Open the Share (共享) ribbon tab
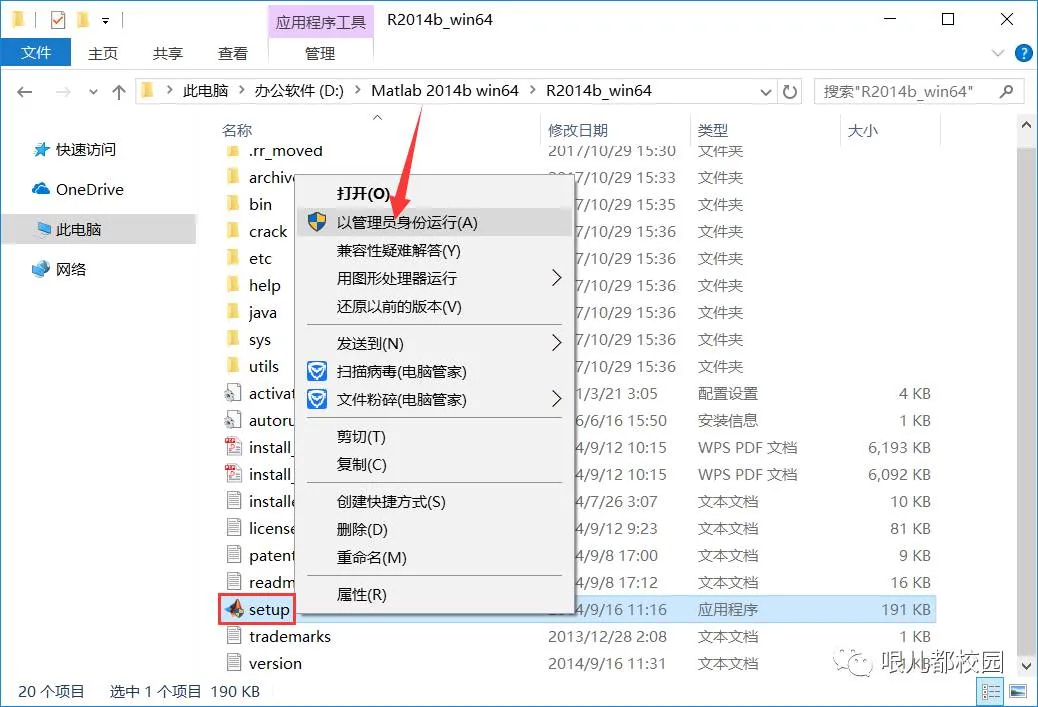Screen dimensions: 1038x707 pyautogui.click(x=167, y=54)
